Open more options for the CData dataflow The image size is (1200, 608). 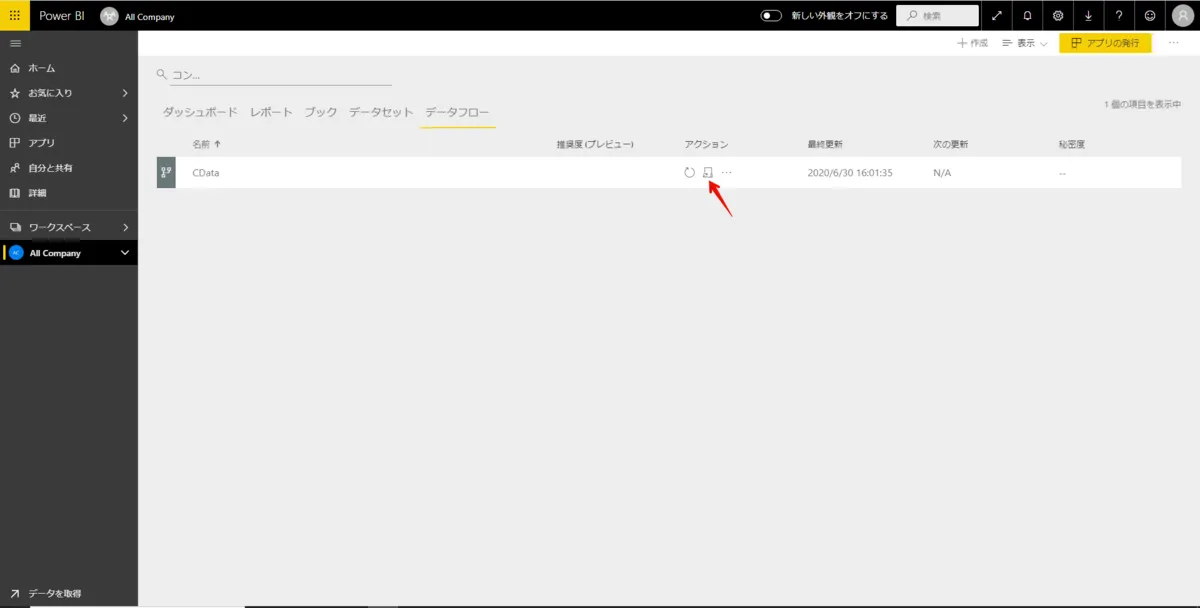(727, 172)
